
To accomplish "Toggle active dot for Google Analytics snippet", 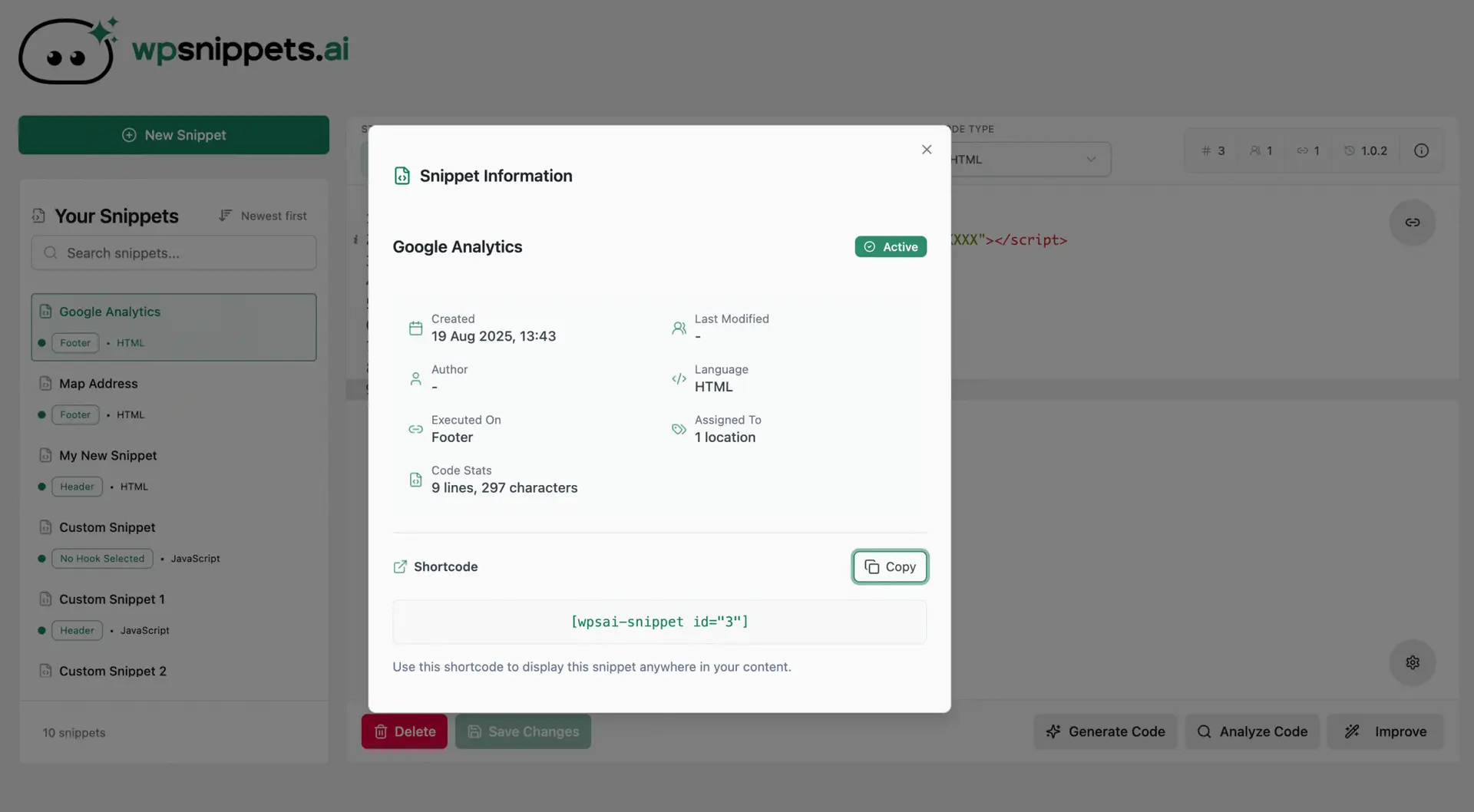I will point(41,343).
